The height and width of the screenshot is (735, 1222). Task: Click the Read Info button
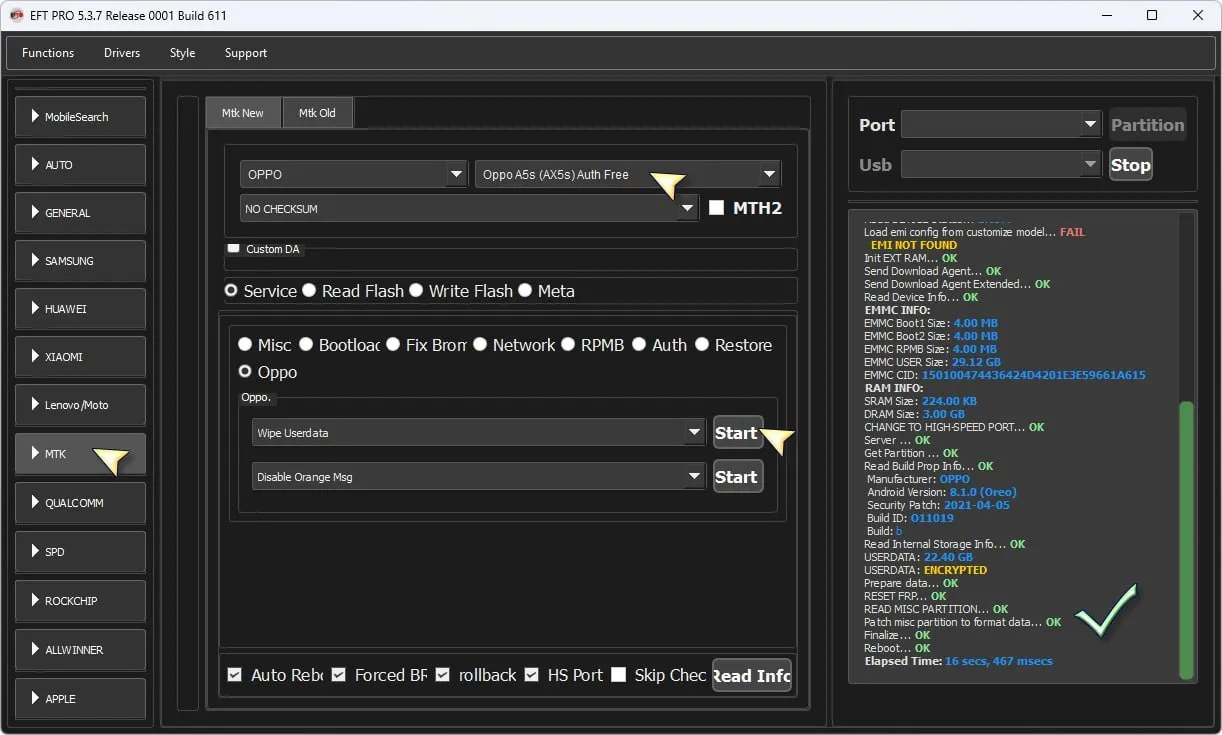[751, 675]
